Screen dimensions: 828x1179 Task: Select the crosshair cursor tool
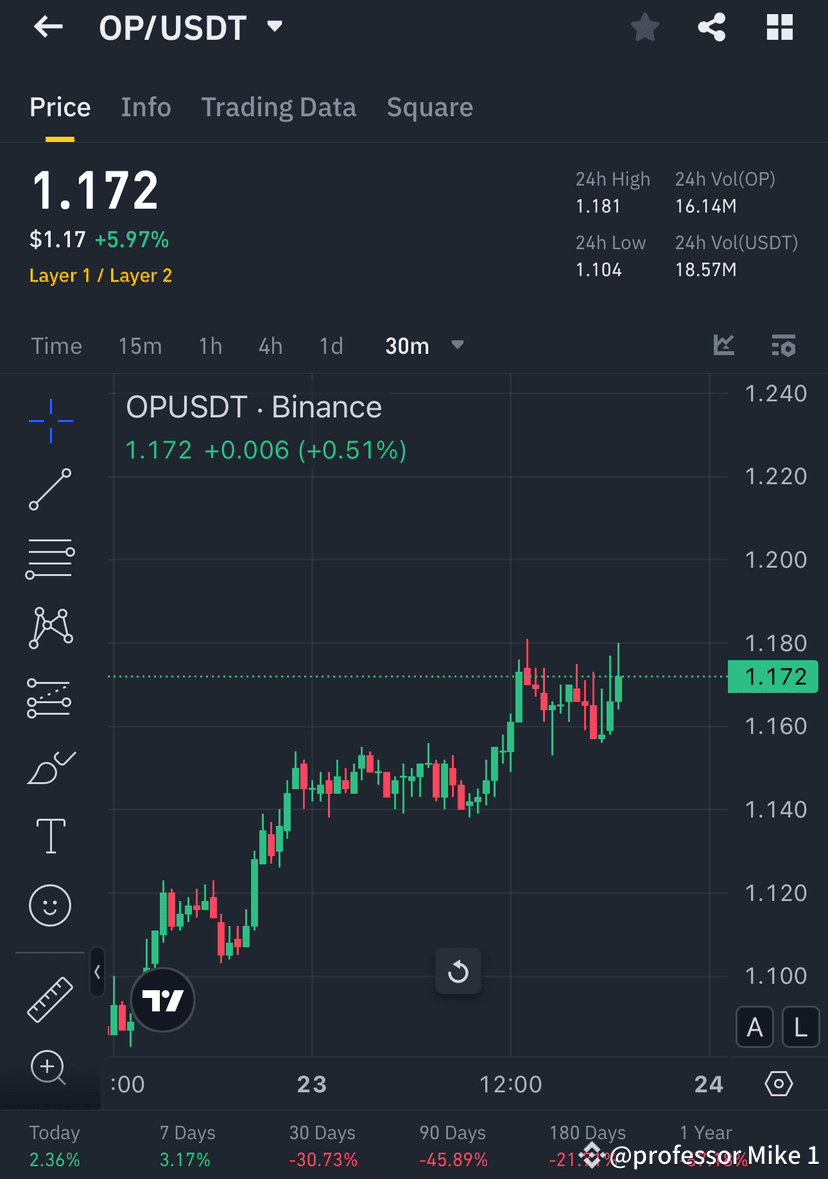[49, 421]
